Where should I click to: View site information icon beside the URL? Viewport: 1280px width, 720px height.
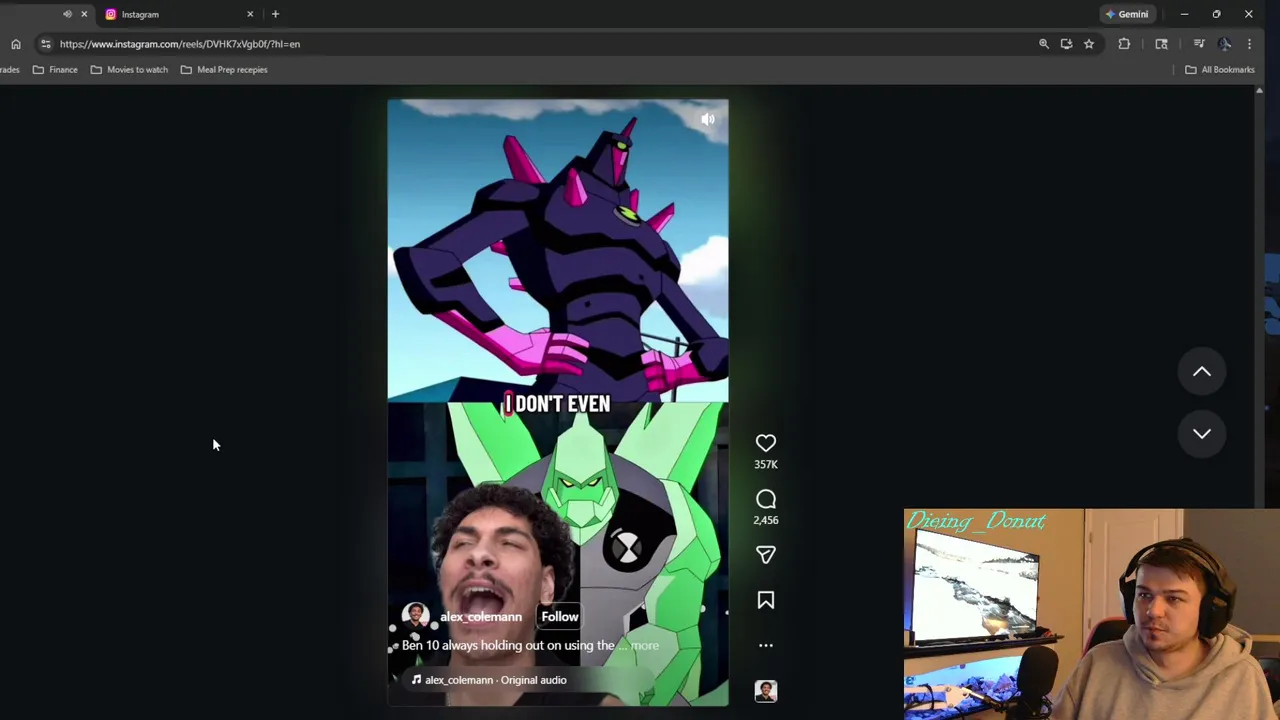pos(45,44)
